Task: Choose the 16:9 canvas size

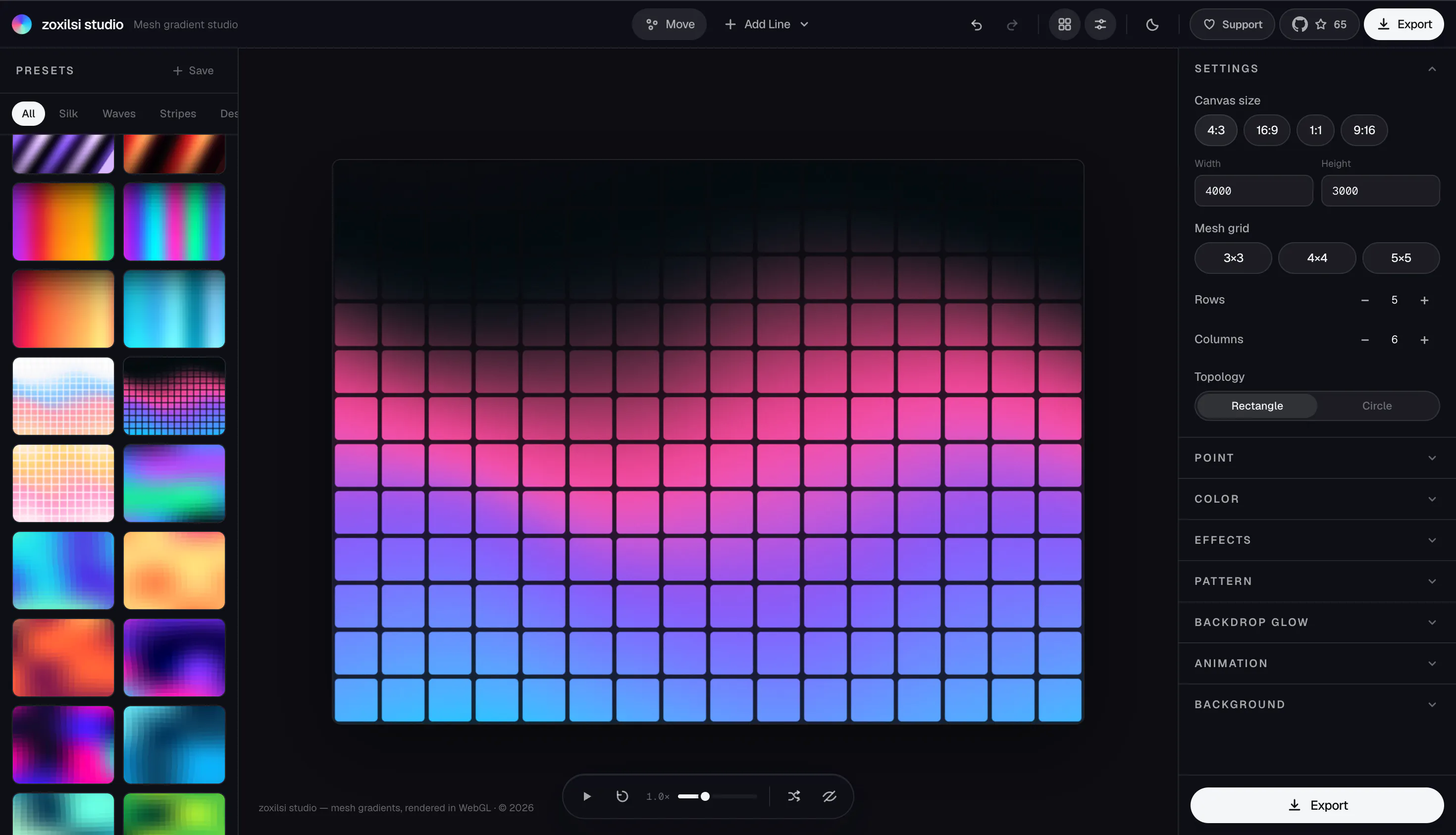Action: click(1267, 130)
